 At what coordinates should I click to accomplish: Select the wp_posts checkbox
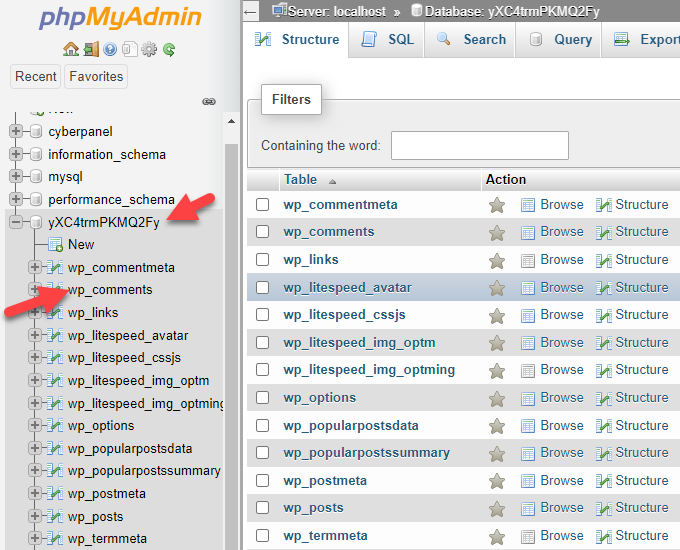262,507
